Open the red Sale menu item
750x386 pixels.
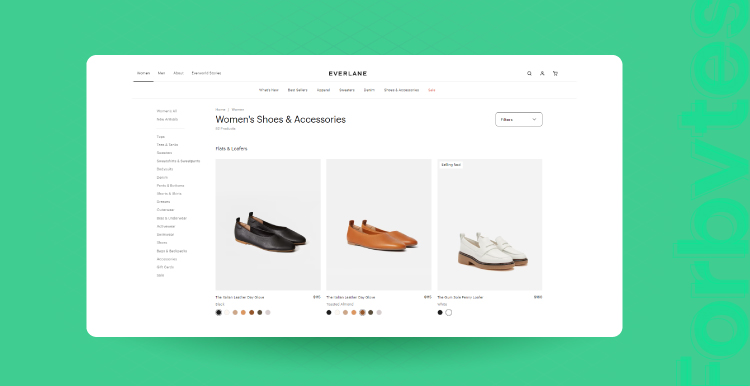tap(431, 90)
